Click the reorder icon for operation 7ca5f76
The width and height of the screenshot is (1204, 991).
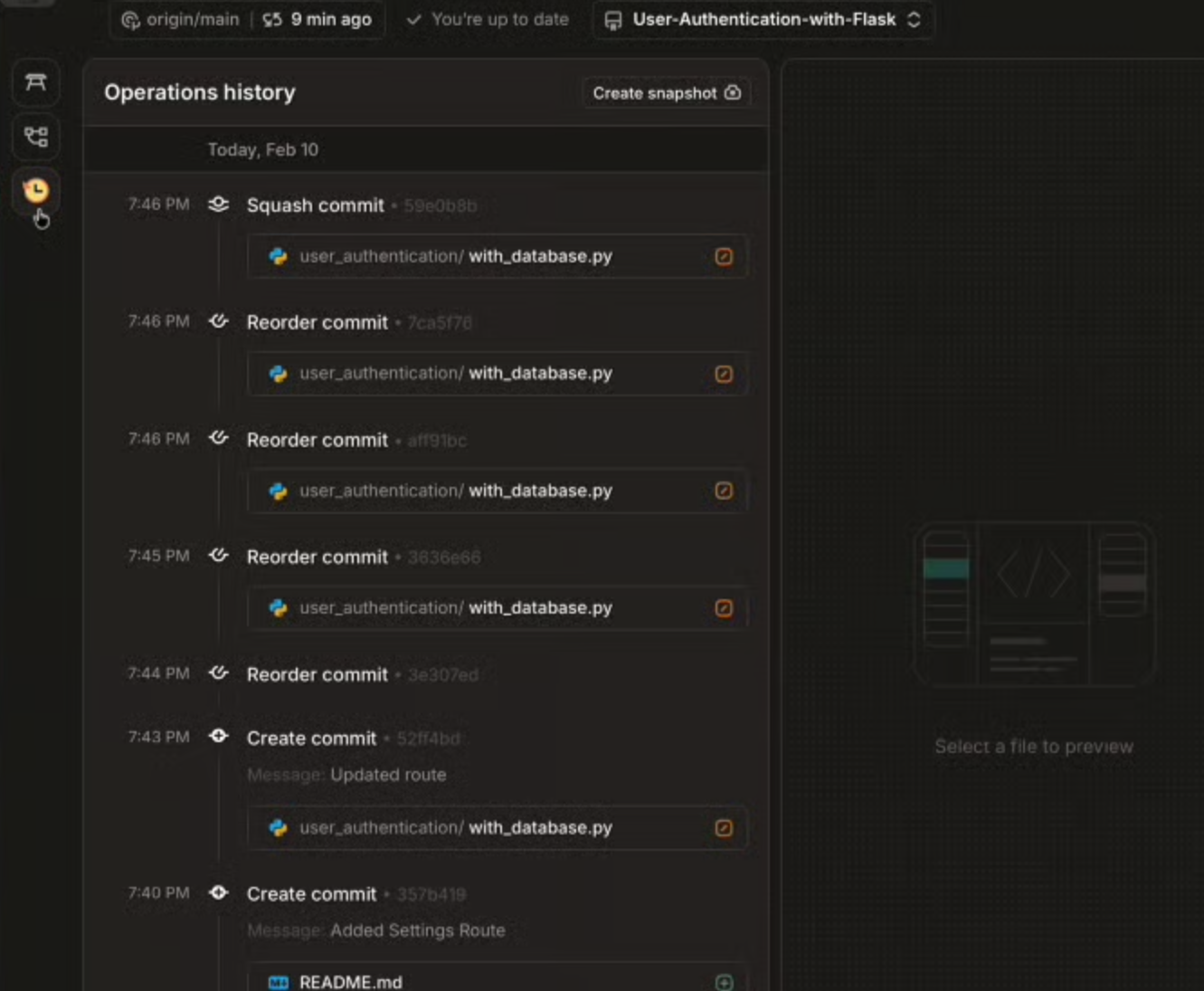click(218, 321)
